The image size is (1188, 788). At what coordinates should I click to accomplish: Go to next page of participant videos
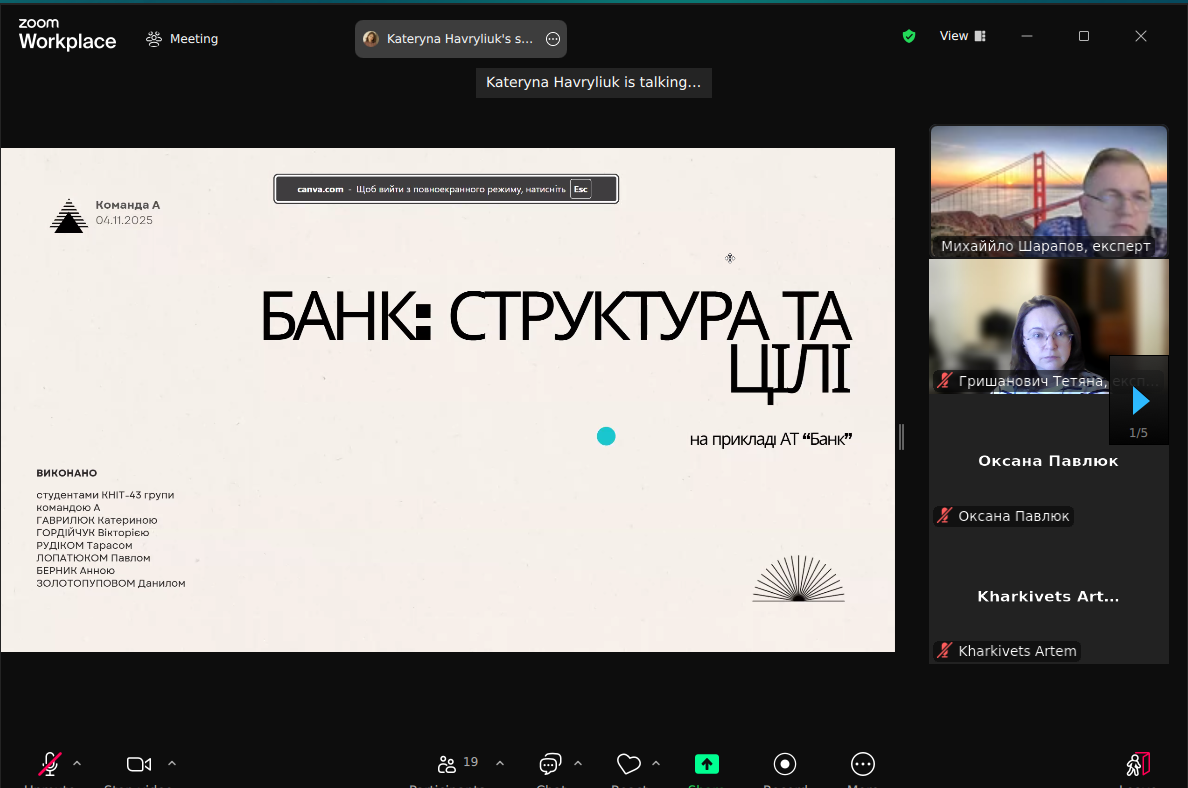click(1140, 401)
